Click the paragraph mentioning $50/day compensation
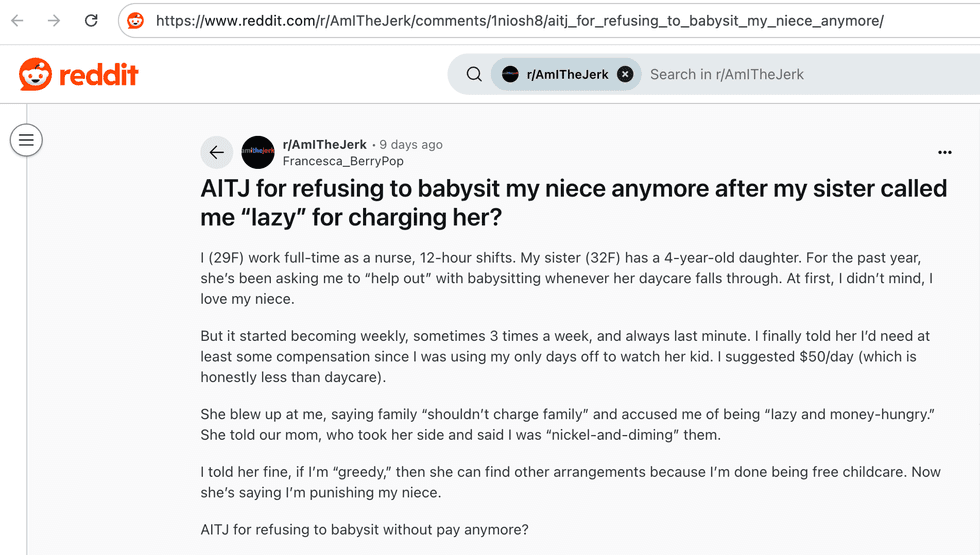The width and height of the screenshot is (980, 555). (565, 356)
